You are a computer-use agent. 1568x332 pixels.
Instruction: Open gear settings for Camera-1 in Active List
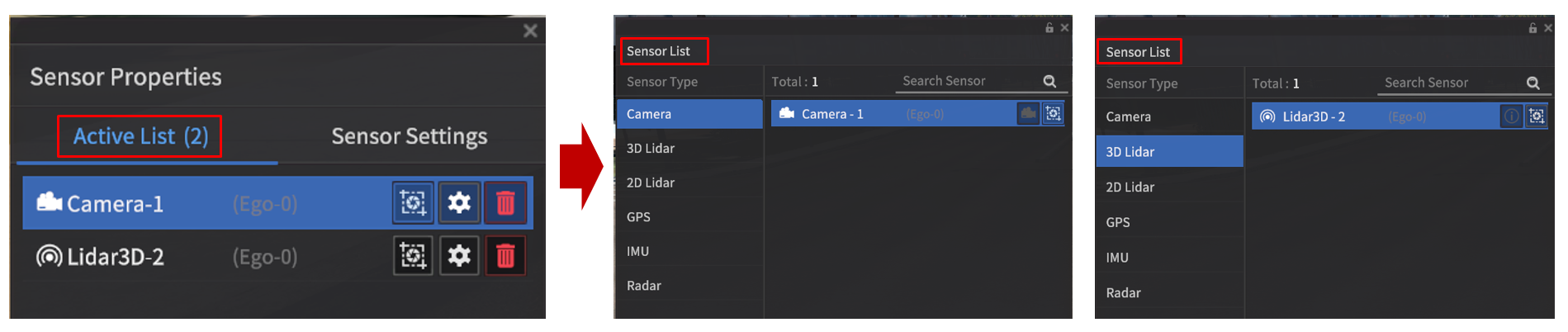point(459,202)
